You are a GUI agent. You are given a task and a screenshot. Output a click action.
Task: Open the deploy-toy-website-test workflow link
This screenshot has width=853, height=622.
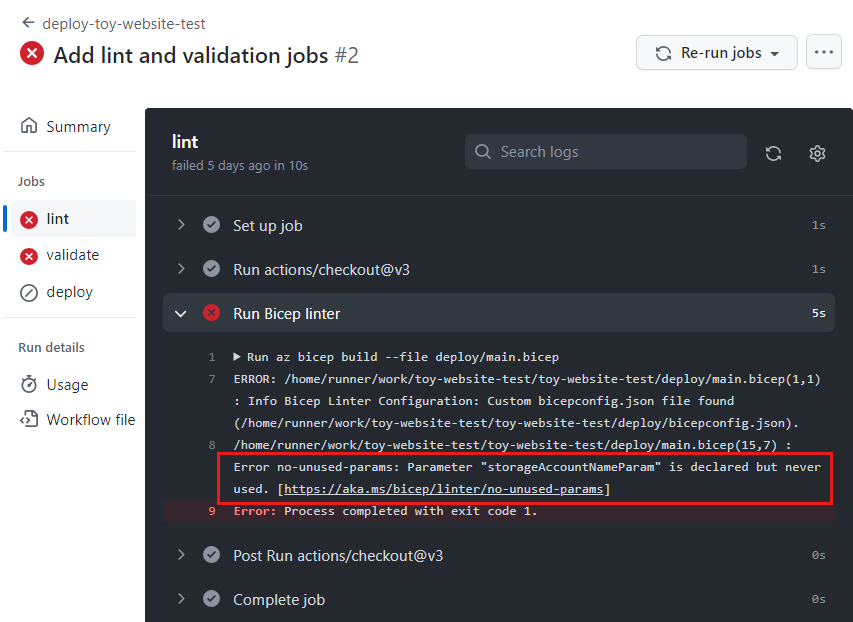[x=123, y=24]
